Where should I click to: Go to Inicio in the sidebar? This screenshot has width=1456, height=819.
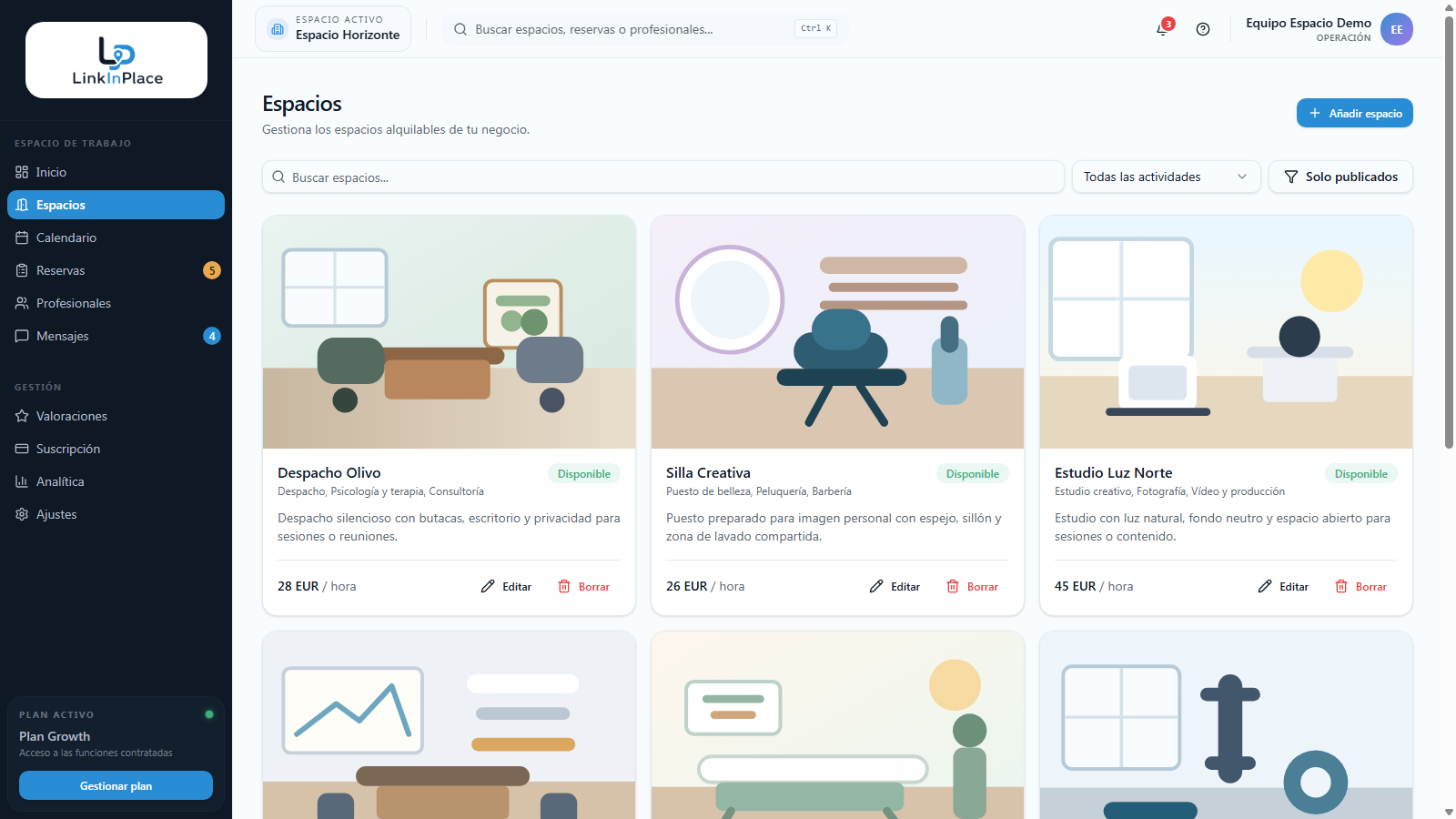pyautogui.click(x=116, y=172)
